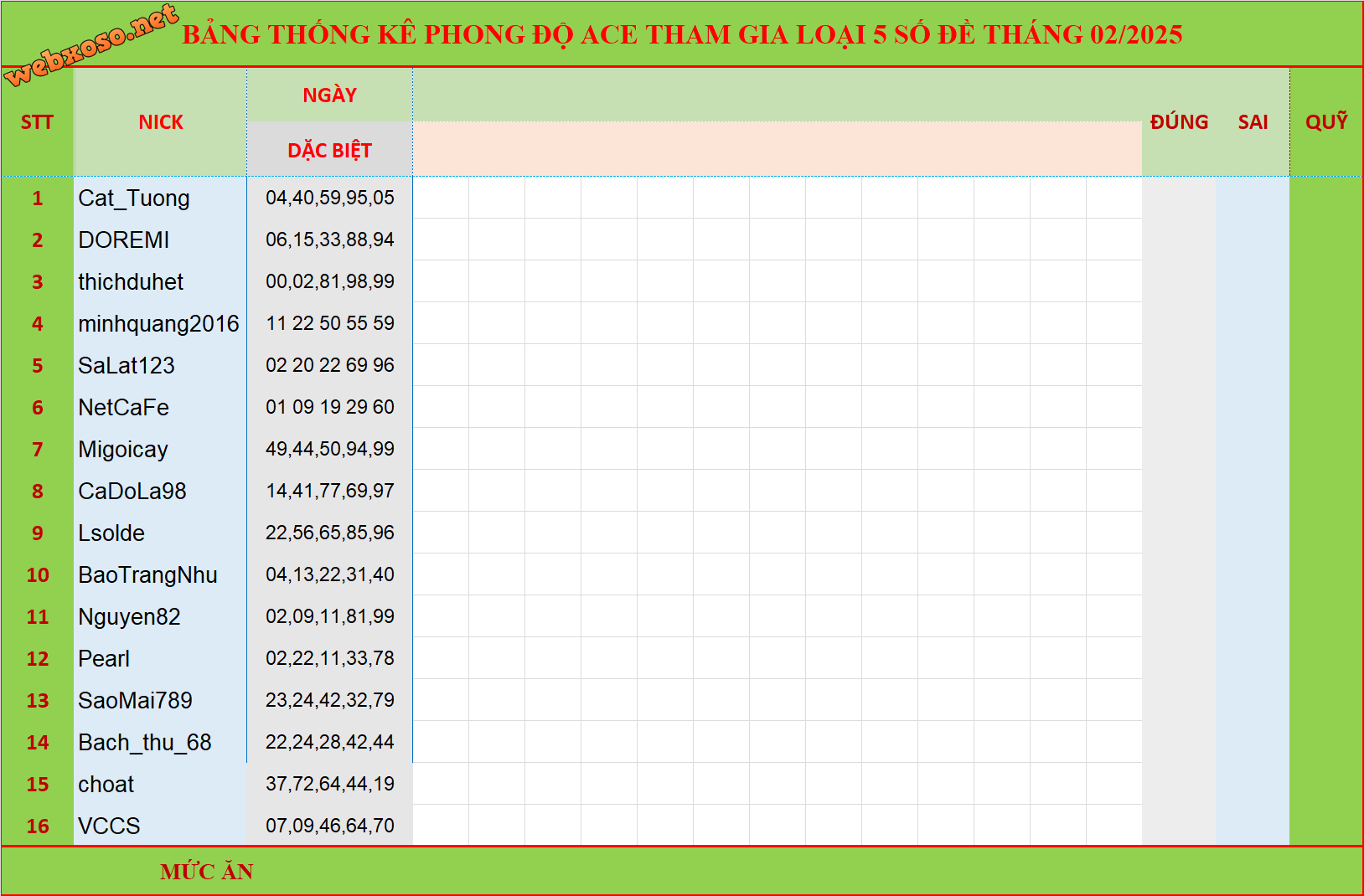Select nick NetCaFe cell
The image size is (1364, 896).
161,407
